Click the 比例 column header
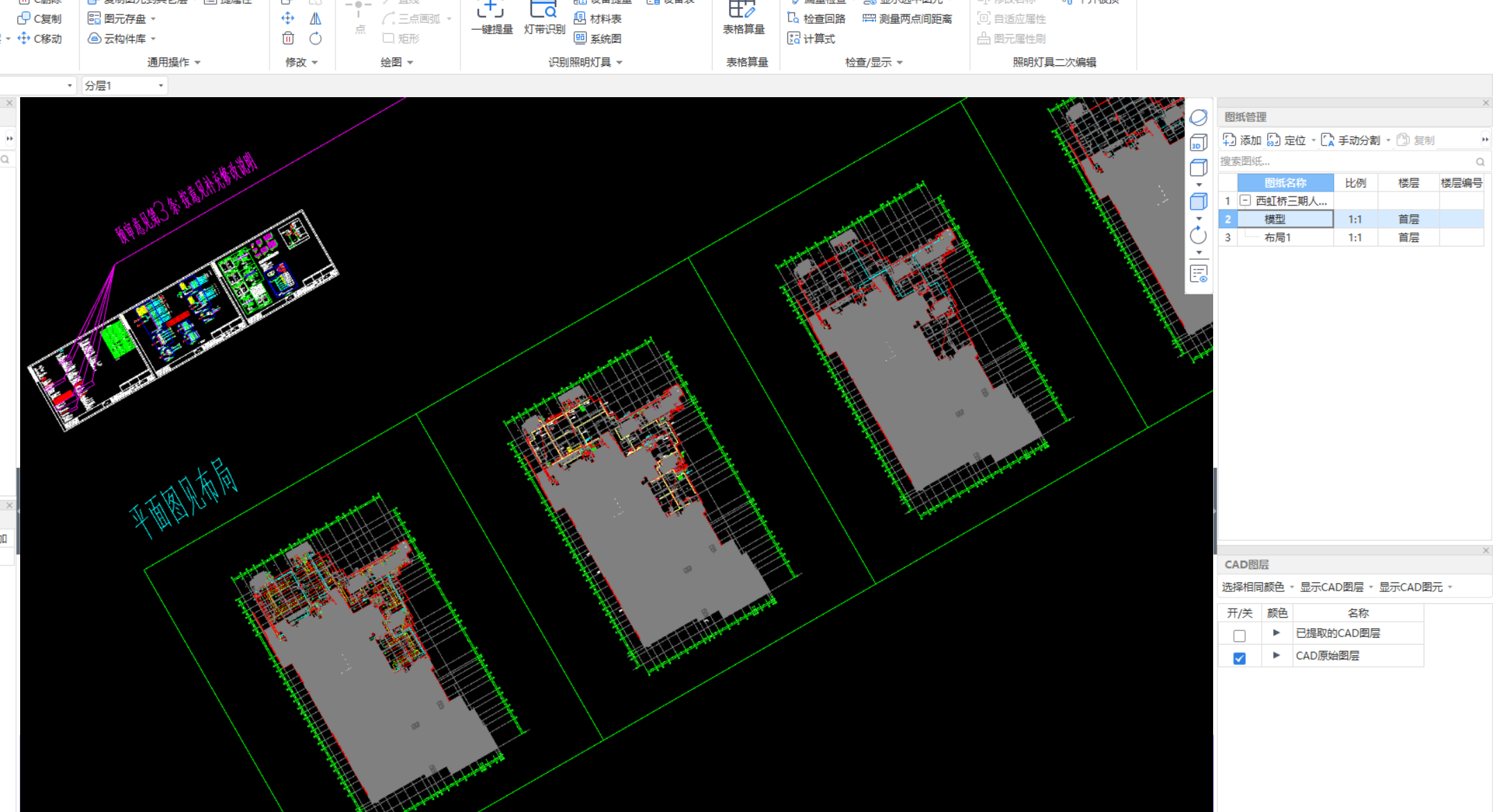The width and height of the screenshot is (1493, 812). (1356, 183)
